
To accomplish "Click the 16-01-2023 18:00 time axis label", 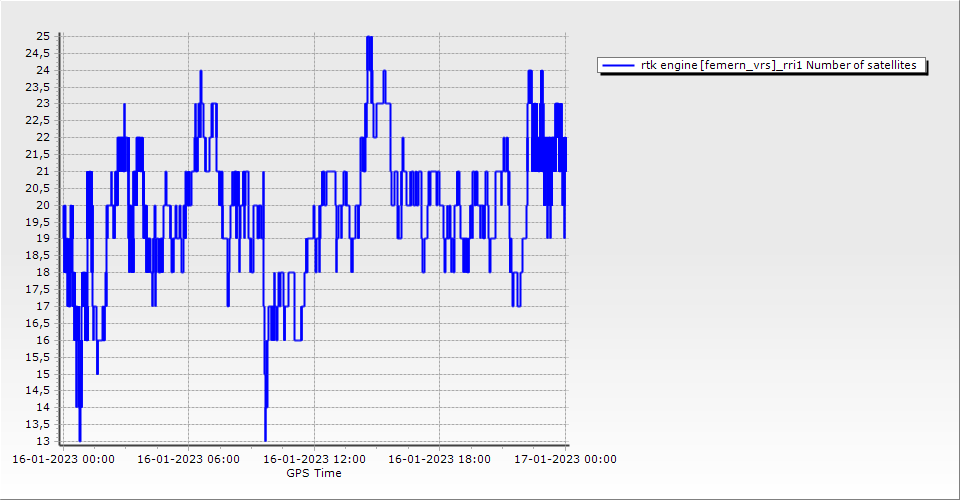I will tap(440, 460).
